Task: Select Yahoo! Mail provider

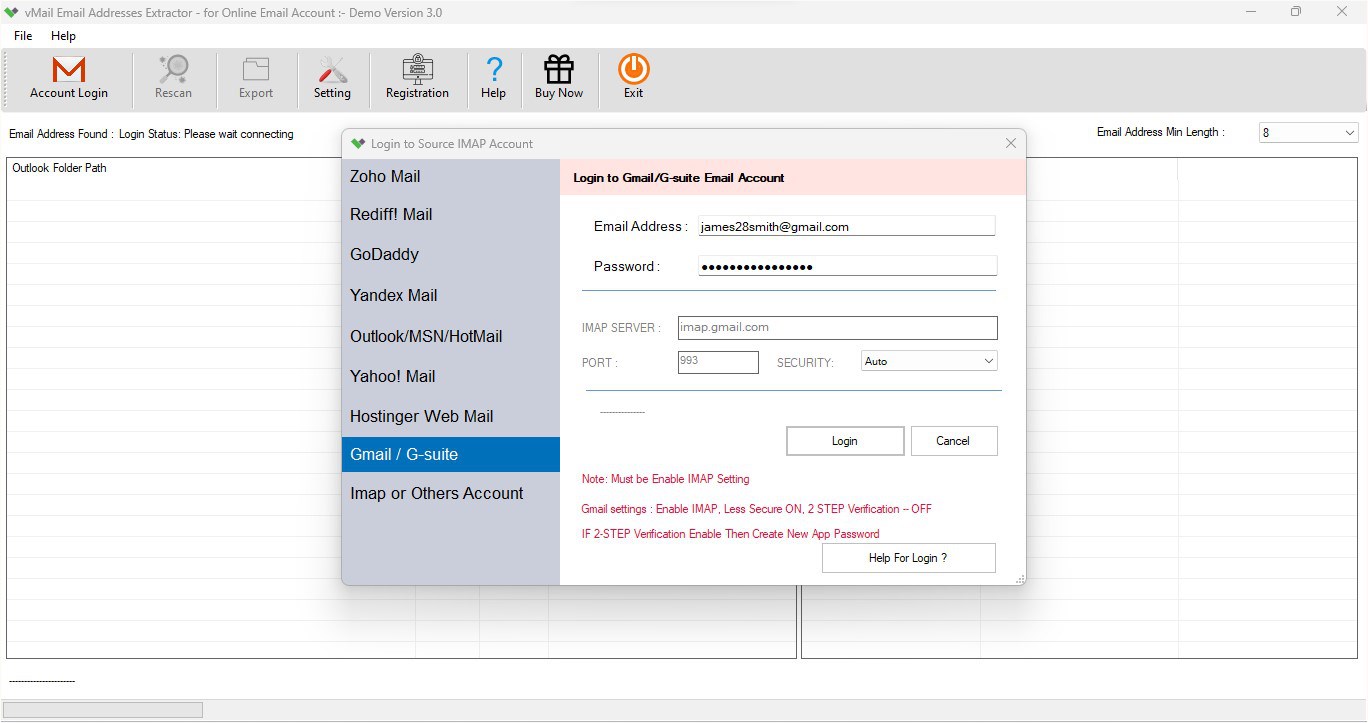Action: [450, 376]
